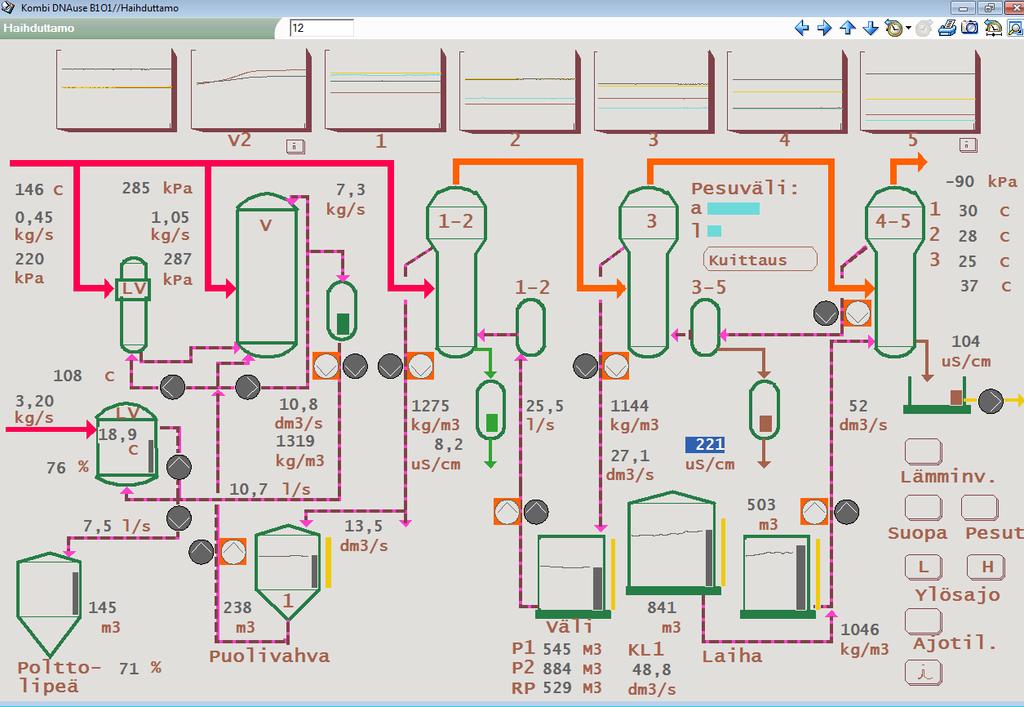1024x707 pixels.
Task: Select the pump next to the 503 m3 reading
Action: tap(846, 512)
